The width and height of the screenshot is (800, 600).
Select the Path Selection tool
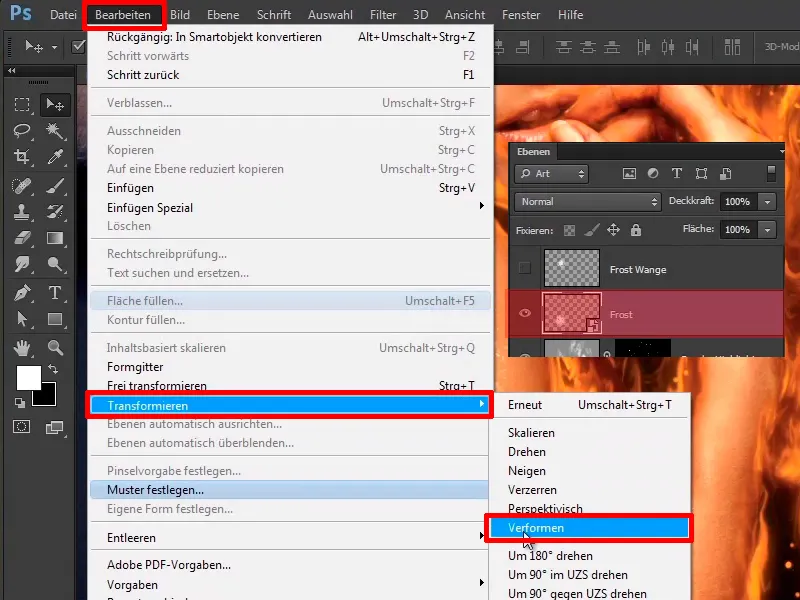[21, 319]
